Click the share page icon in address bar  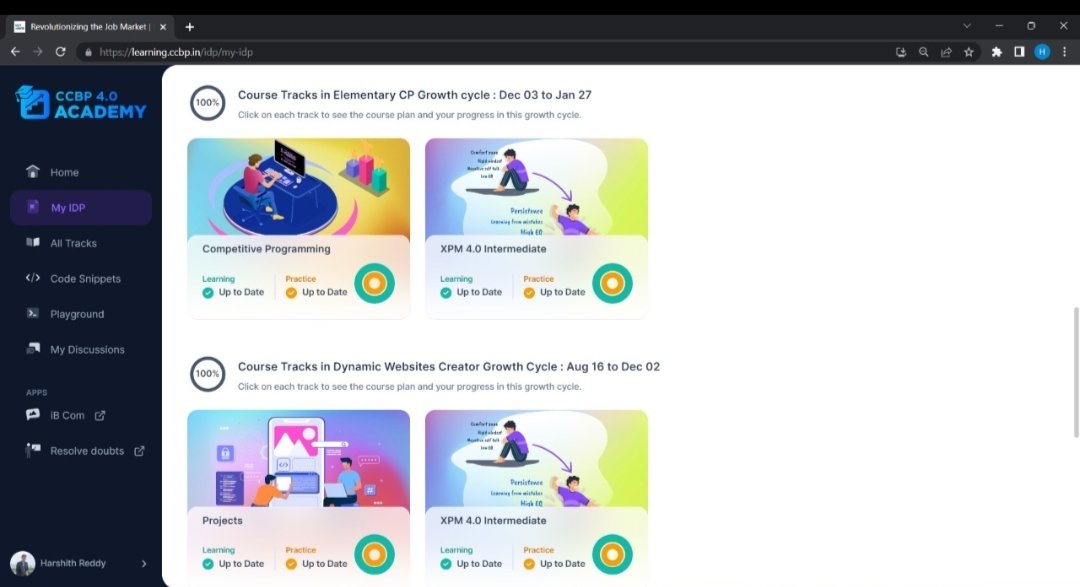pos(946,52)
